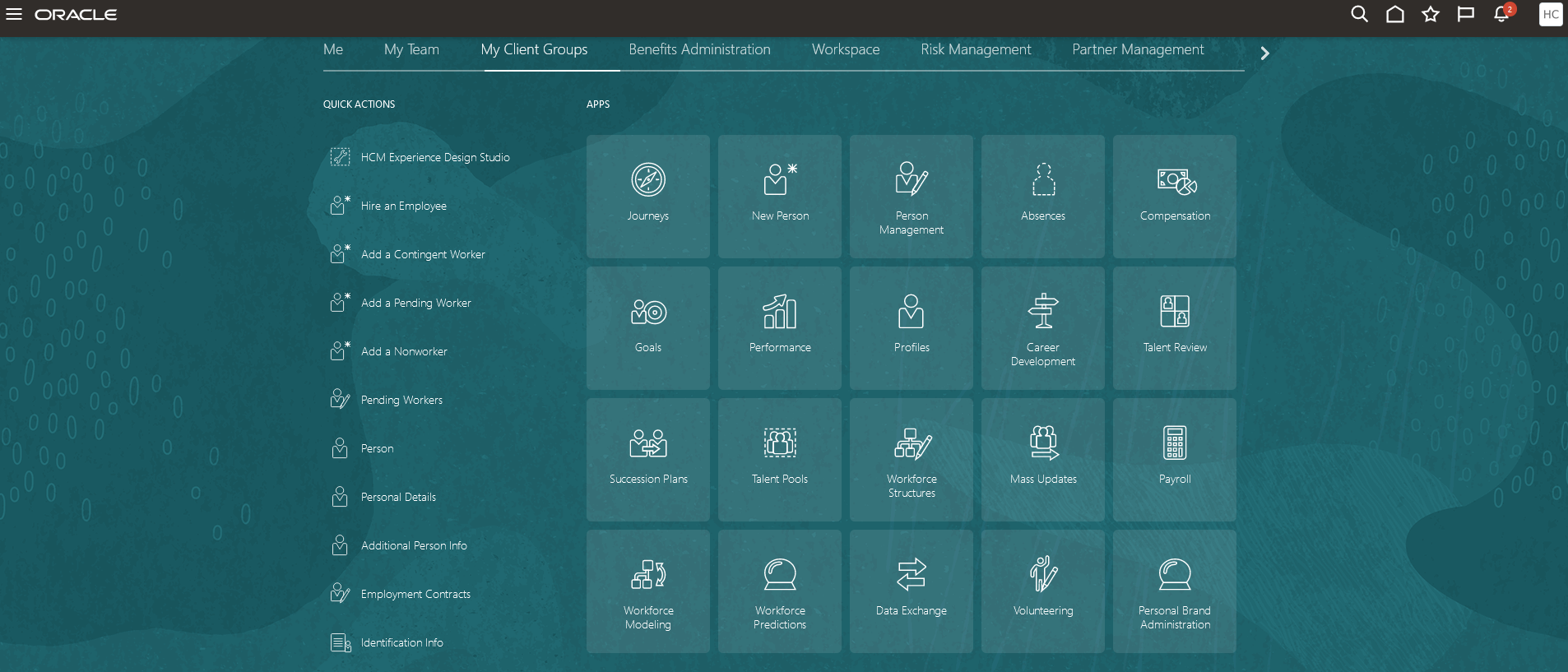The height and width of the screenshot is (672, 1568).
Task: Switch to the My Team tab
Action: pos(411,49)
